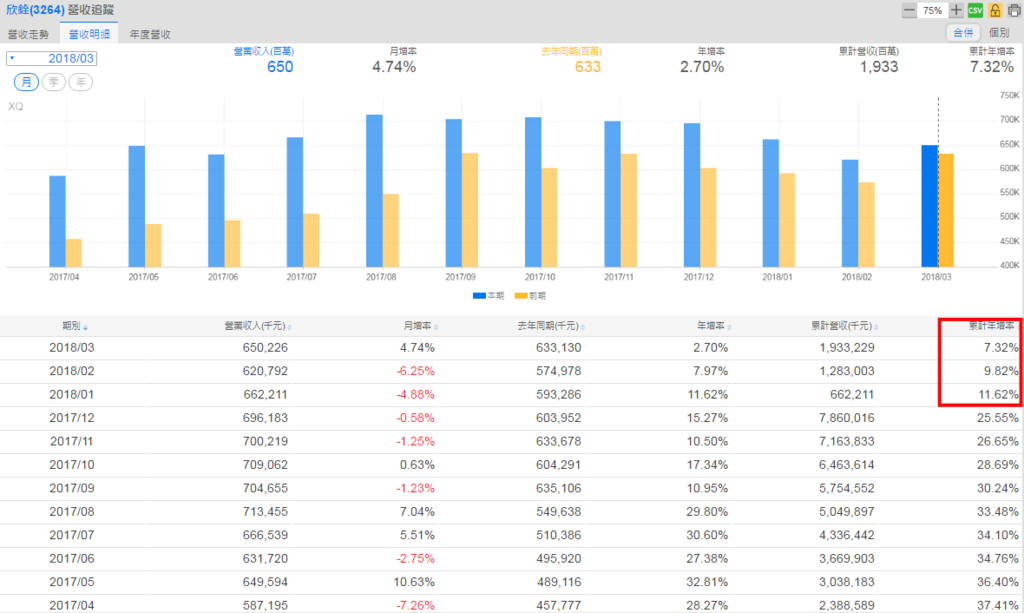Switch to the 營收明細 tab
The width and height of the screenshot is (1024, 613).
[89, 35]
